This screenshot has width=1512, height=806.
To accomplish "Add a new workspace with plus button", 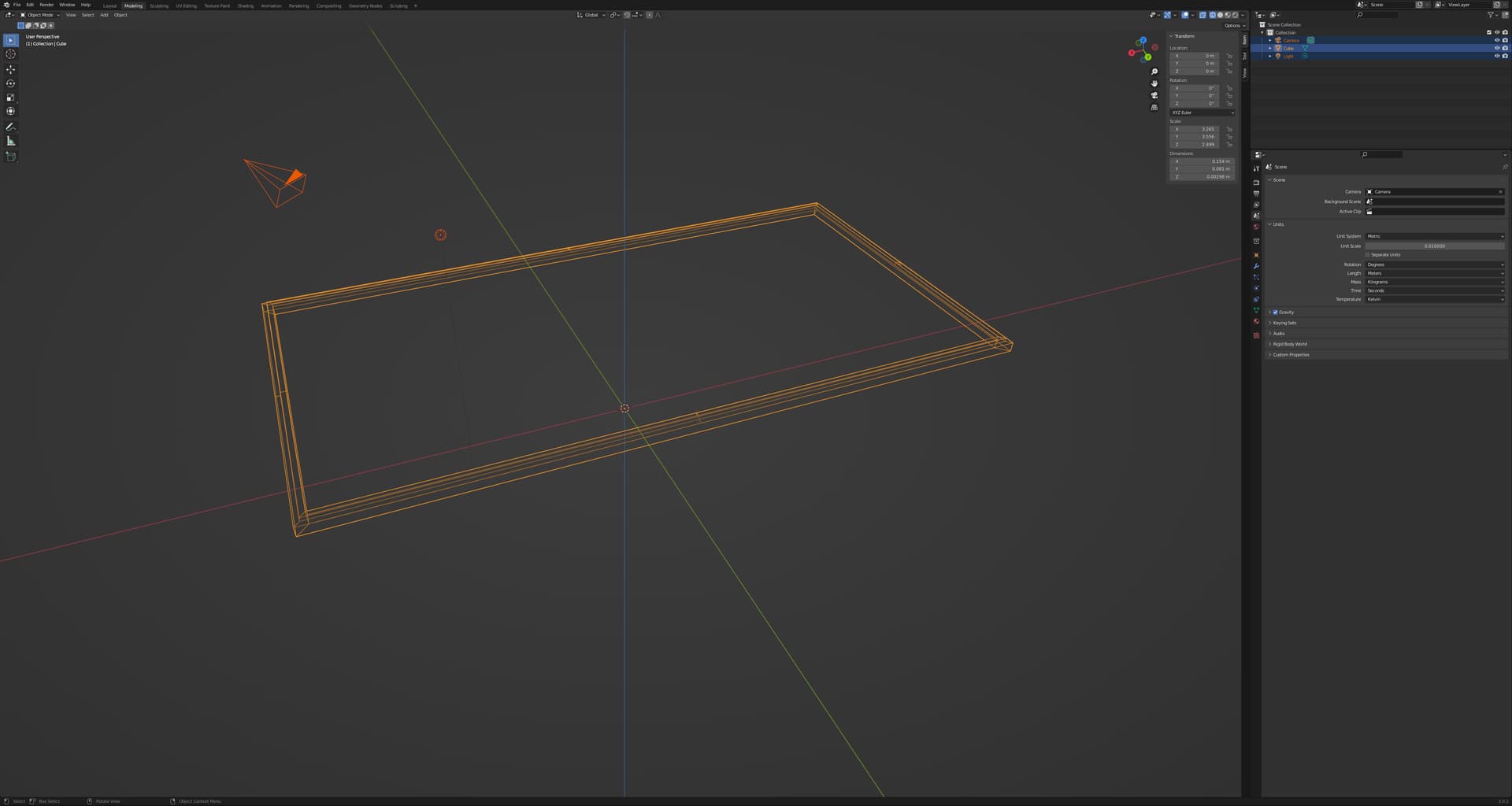I will 416,6.
